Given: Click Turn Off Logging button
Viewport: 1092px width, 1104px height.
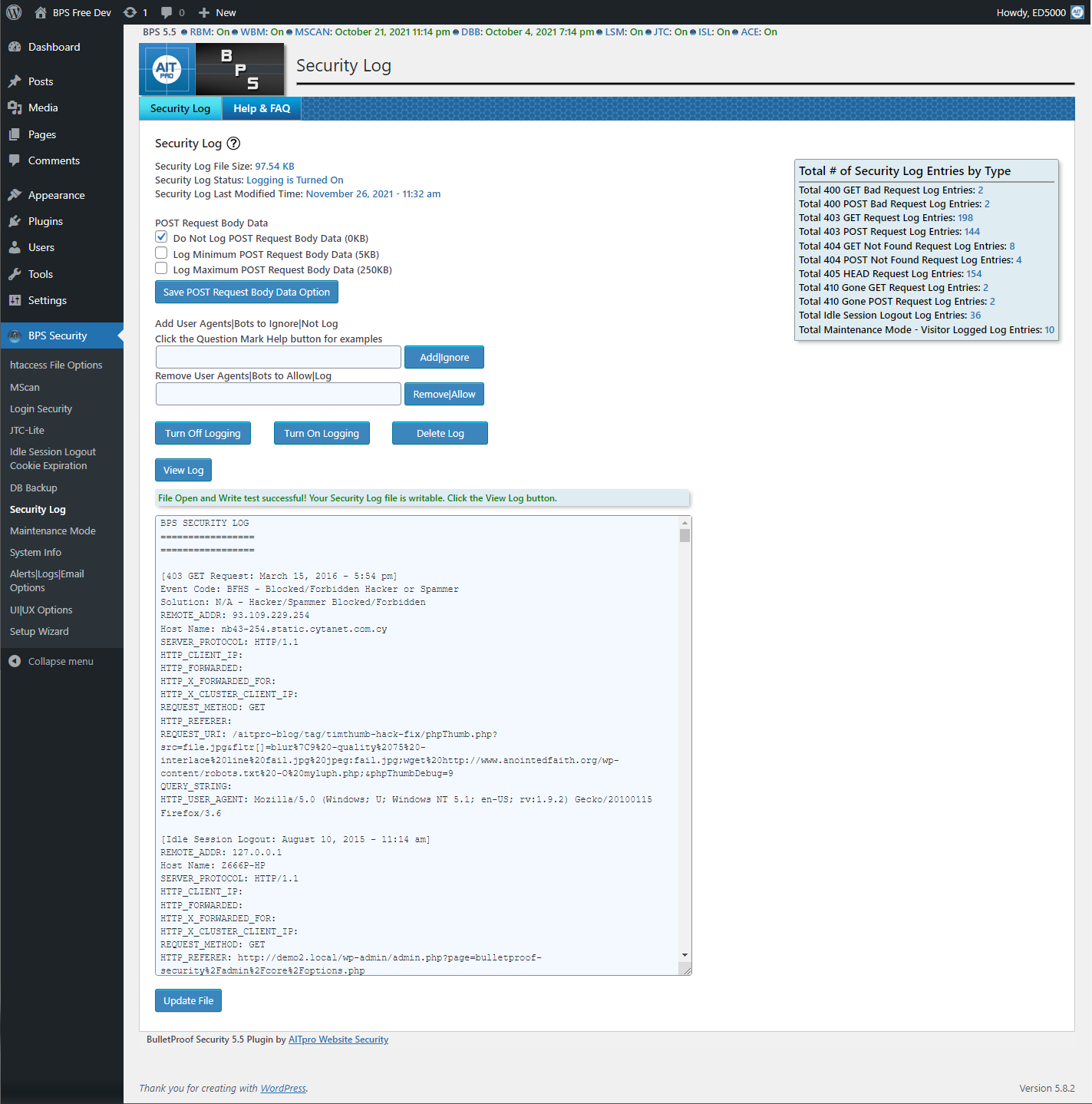Looking at the screenshot, I should 203,434.
